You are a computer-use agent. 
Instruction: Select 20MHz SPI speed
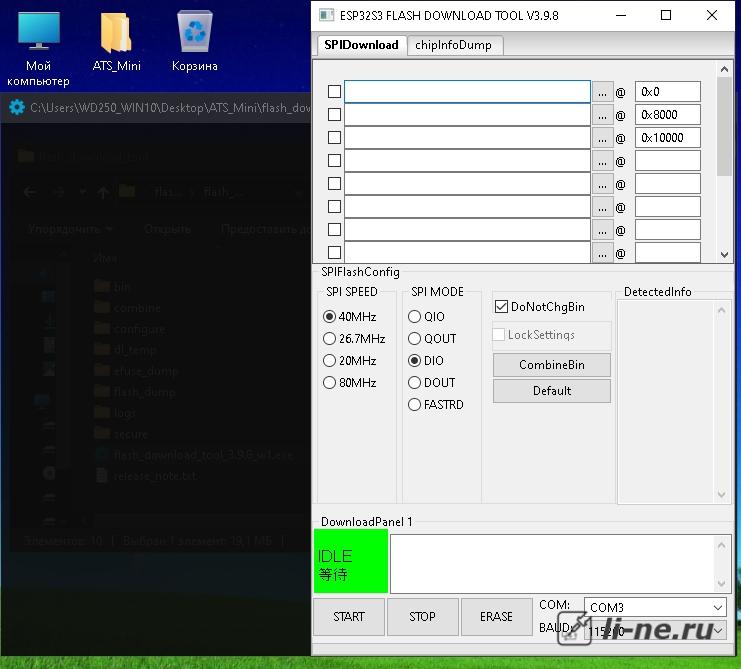click(x=350, y=361)
